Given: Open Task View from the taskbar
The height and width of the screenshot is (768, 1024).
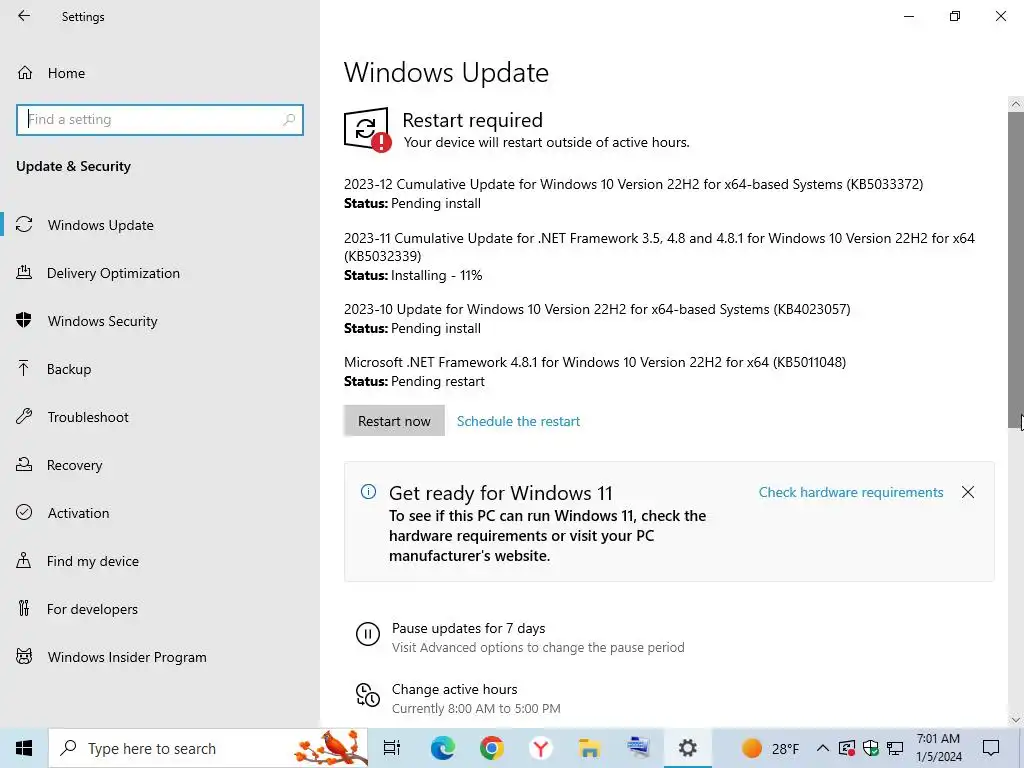Looking at the screenshot, I should 392,748.
